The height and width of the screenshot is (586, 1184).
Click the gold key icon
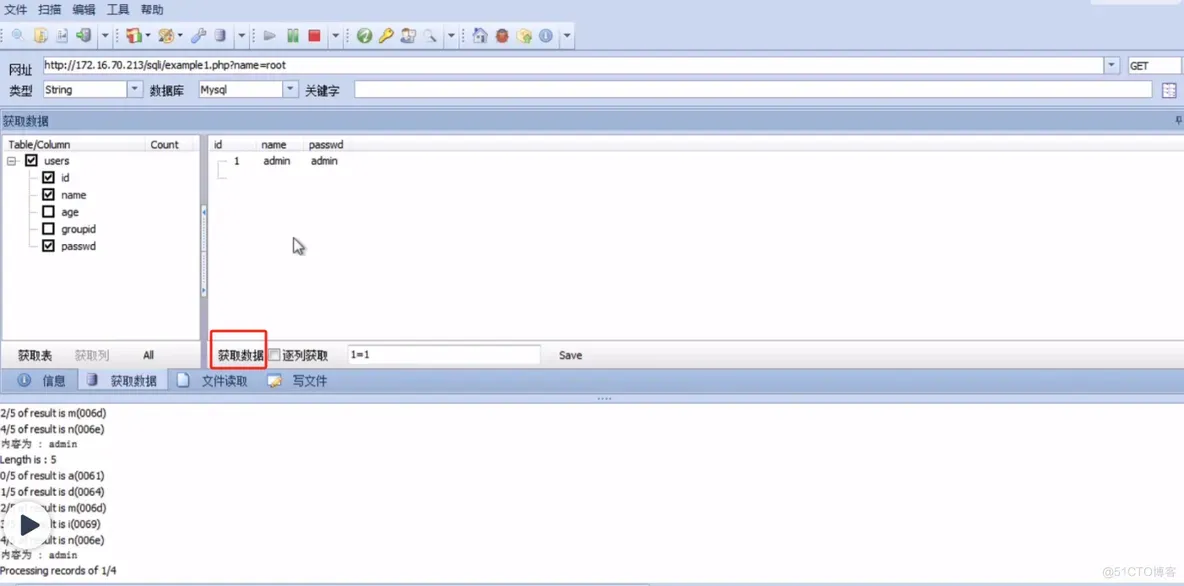coord(387,35)
